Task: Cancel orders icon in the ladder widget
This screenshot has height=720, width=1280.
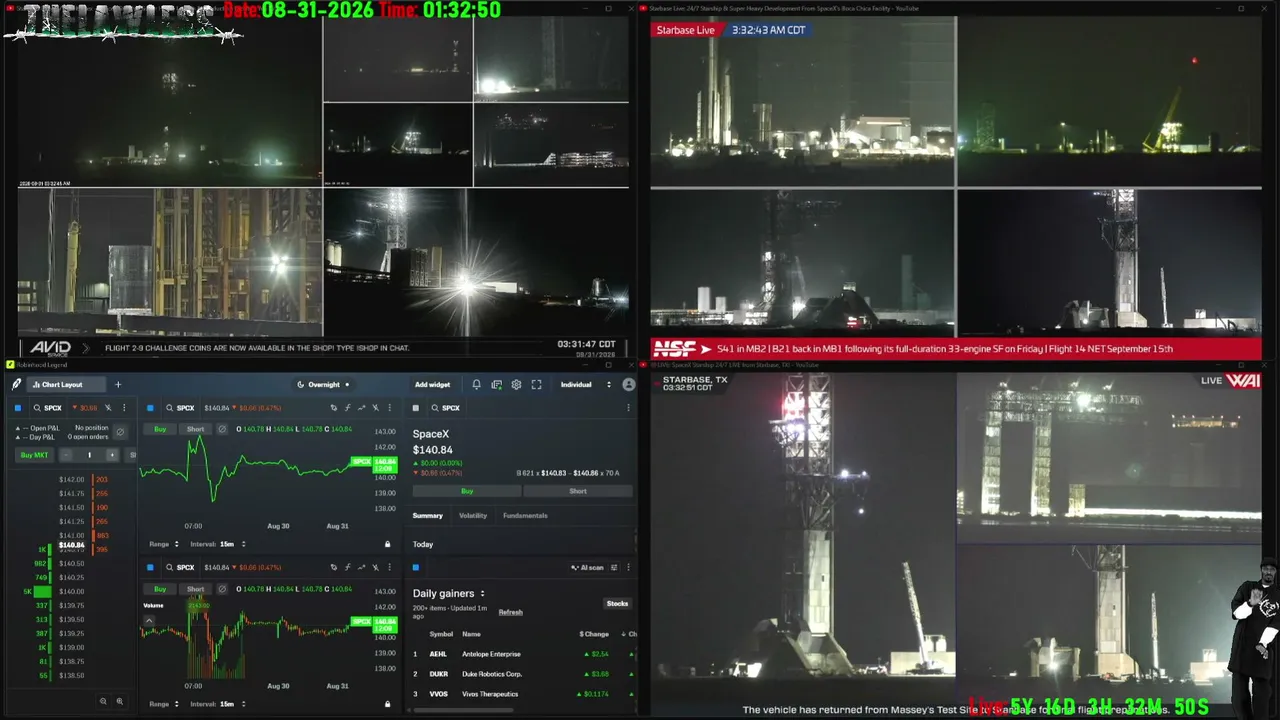Action: (120, 432)
